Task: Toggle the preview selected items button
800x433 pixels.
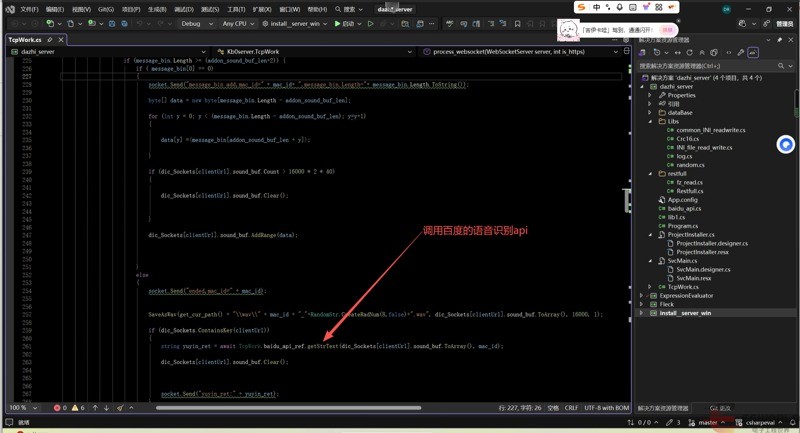Action: [753, 52]
